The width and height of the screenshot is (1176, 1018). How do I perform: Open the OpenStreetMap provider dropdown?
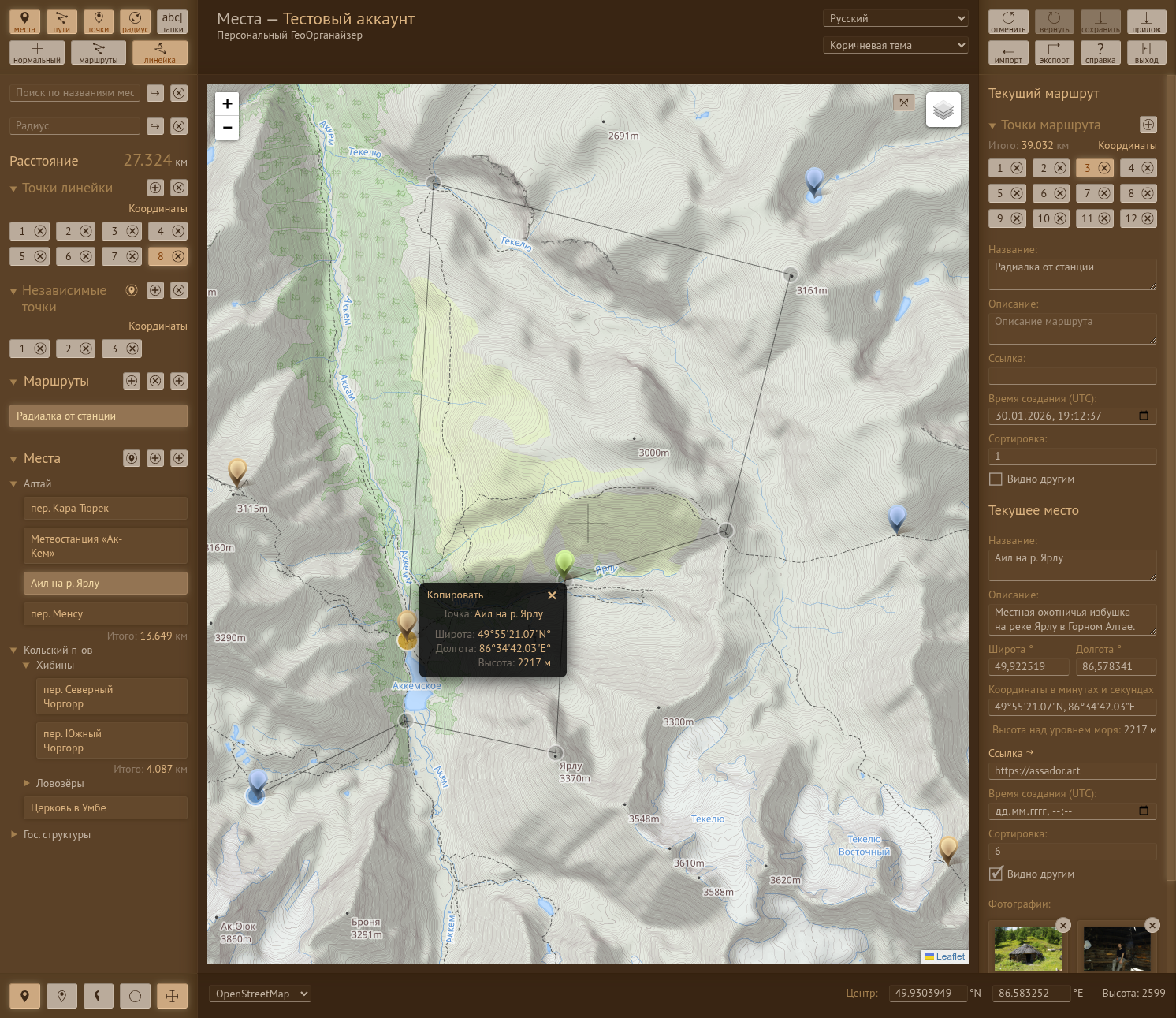pos(260,994)
